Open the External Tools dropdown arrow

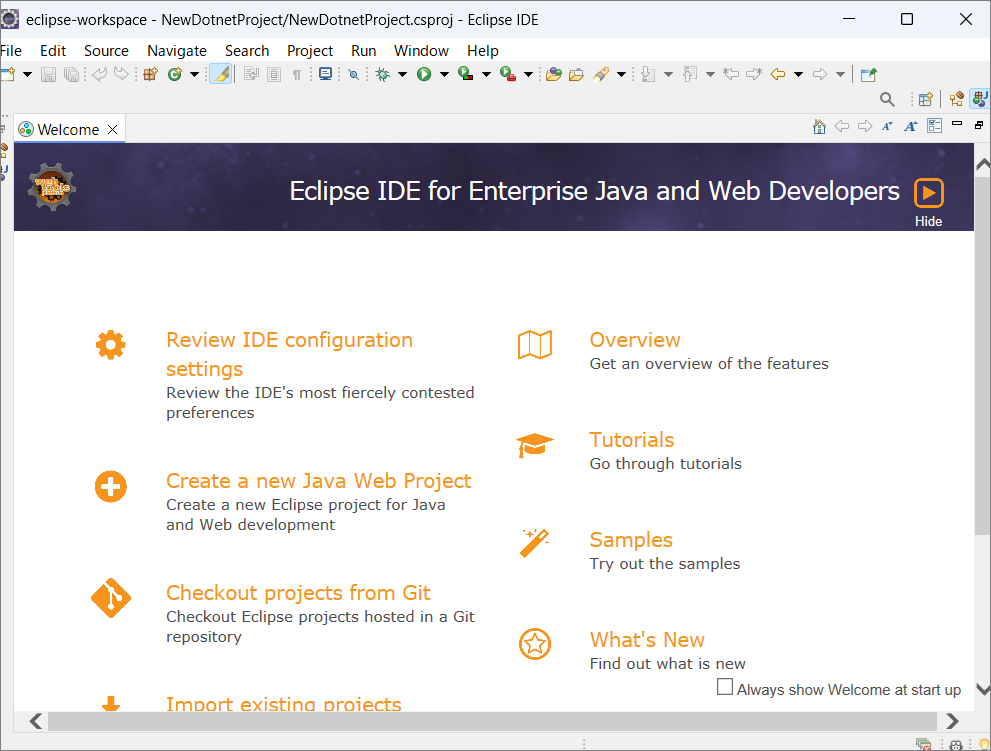click(x=528, y=75)
